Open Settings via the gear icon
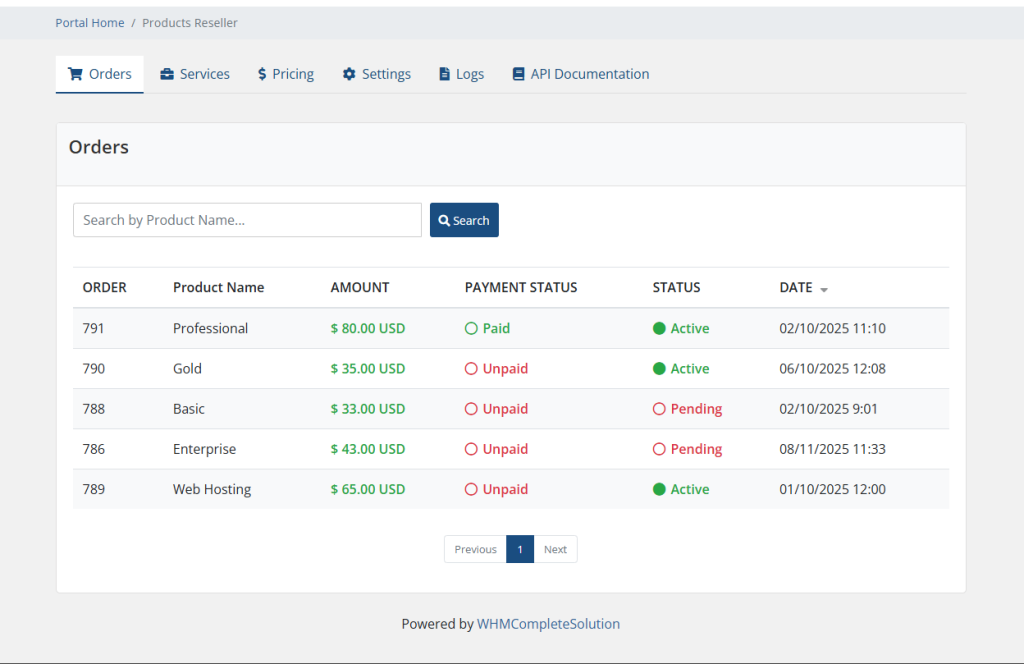This screenshot has height=664, width=1024. [x=348, y=73]
